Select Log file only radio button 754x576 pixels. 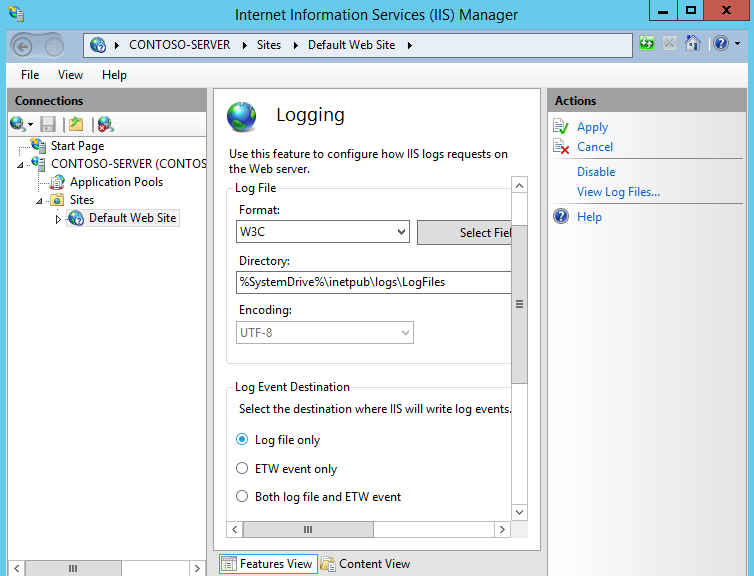(242, 439)
